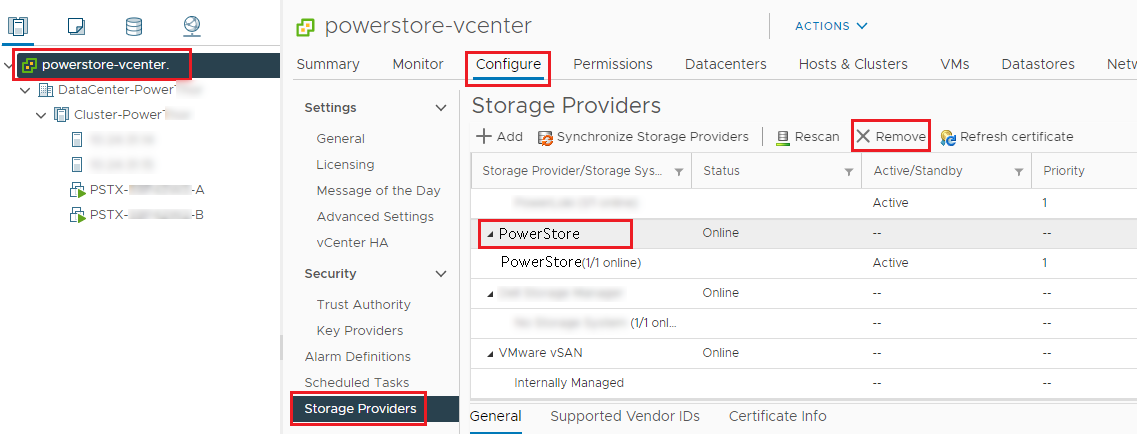1137x434 pixels.
Task: Filter the Status column
Action: tap(849, 172)
